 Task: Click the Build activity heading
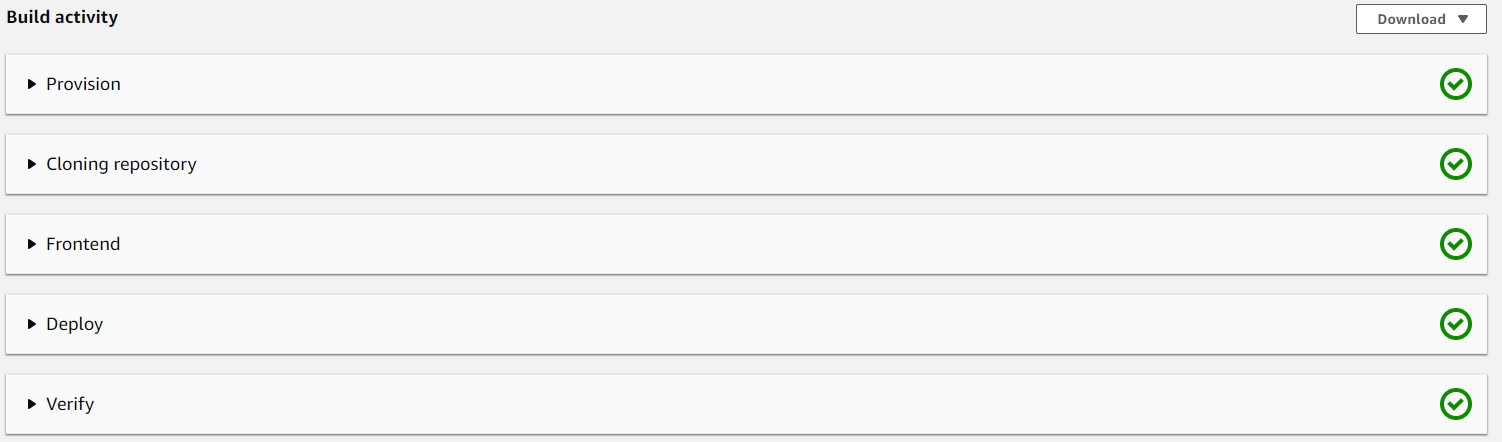[x=62, y=18]
